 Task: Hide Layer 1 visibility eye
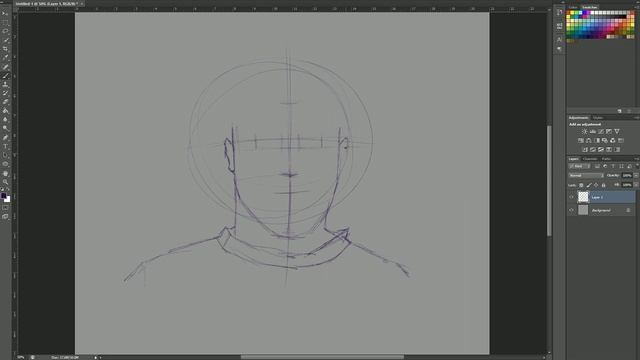tap(571, 197)
